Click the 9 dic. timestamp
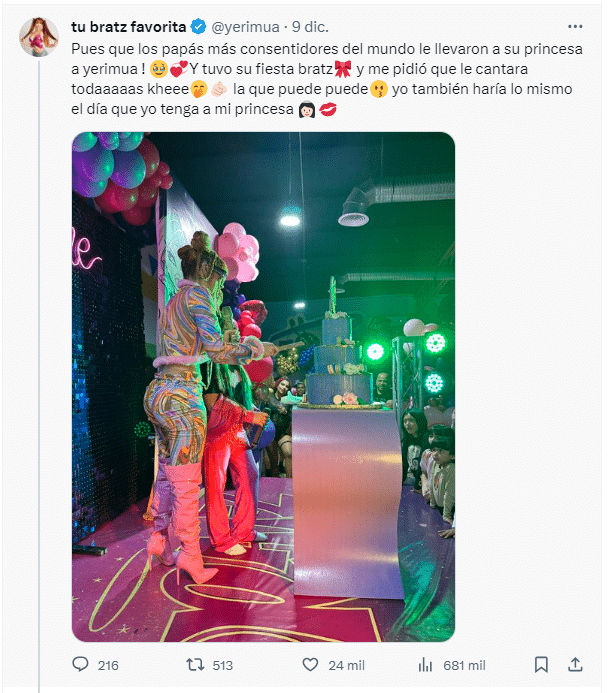The height and width of the screenshot is (693, 611). click(x=310, y=27)
